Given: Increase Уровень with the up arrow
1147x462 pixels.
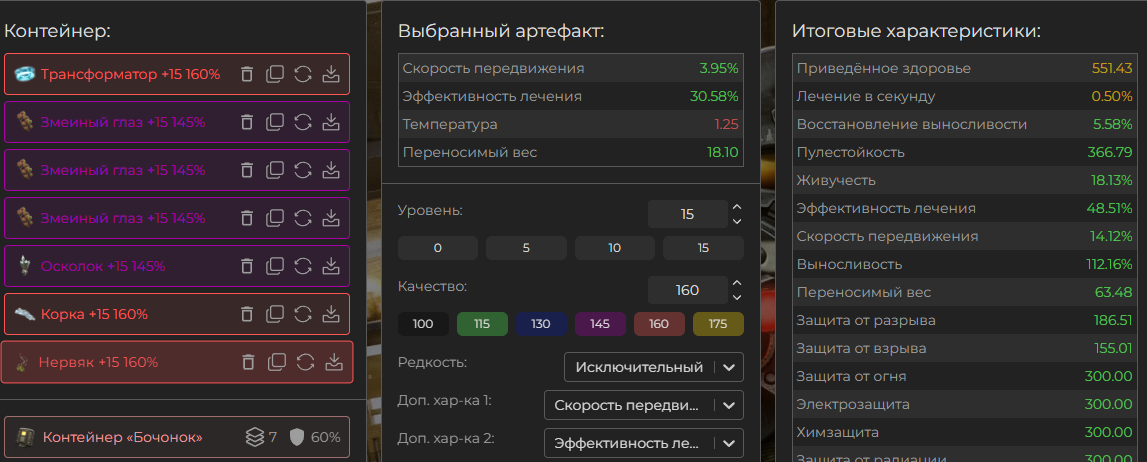Looking at the screenshot, I should click(737, 208).
